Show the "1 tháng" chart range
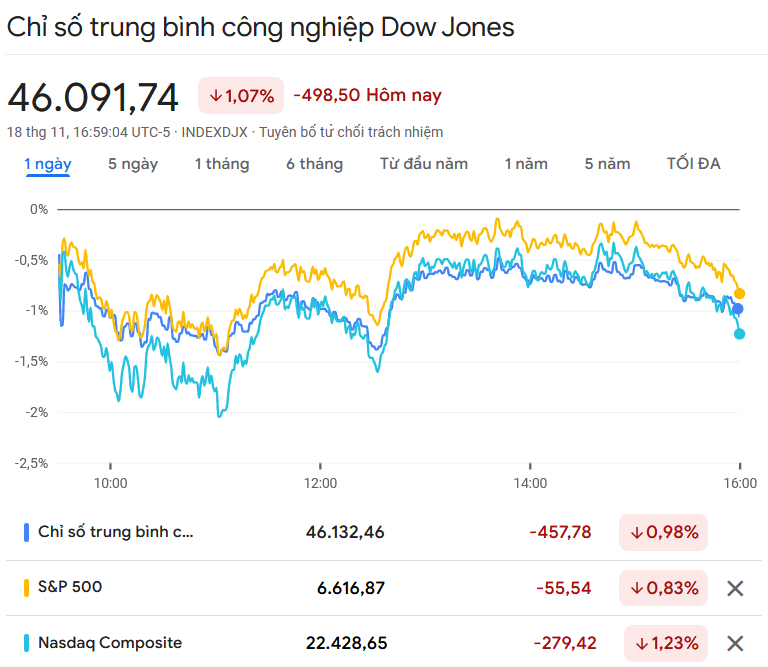 (222, 164)
